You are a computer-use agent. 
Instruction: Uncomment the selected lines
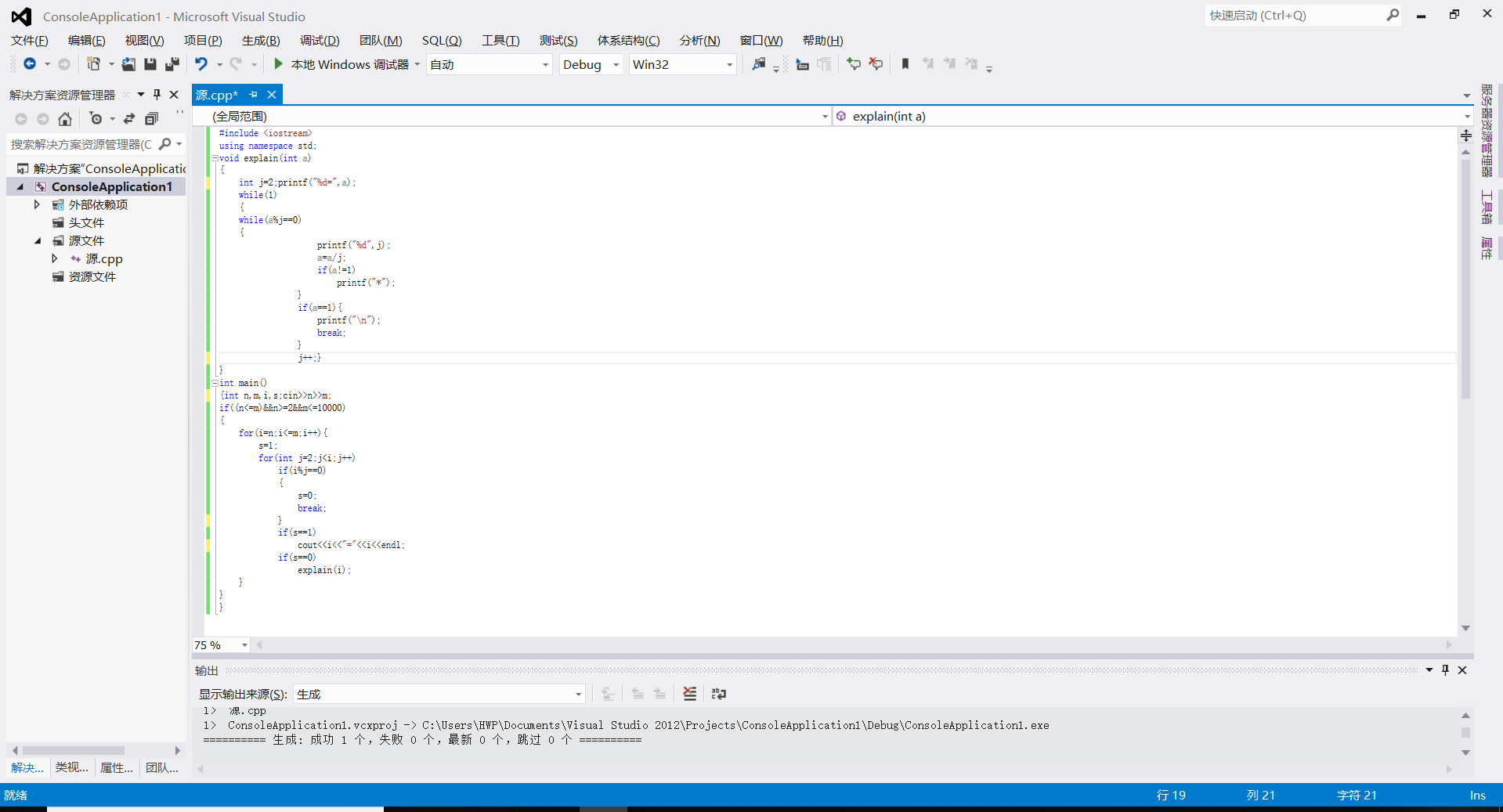click(876, 64)
